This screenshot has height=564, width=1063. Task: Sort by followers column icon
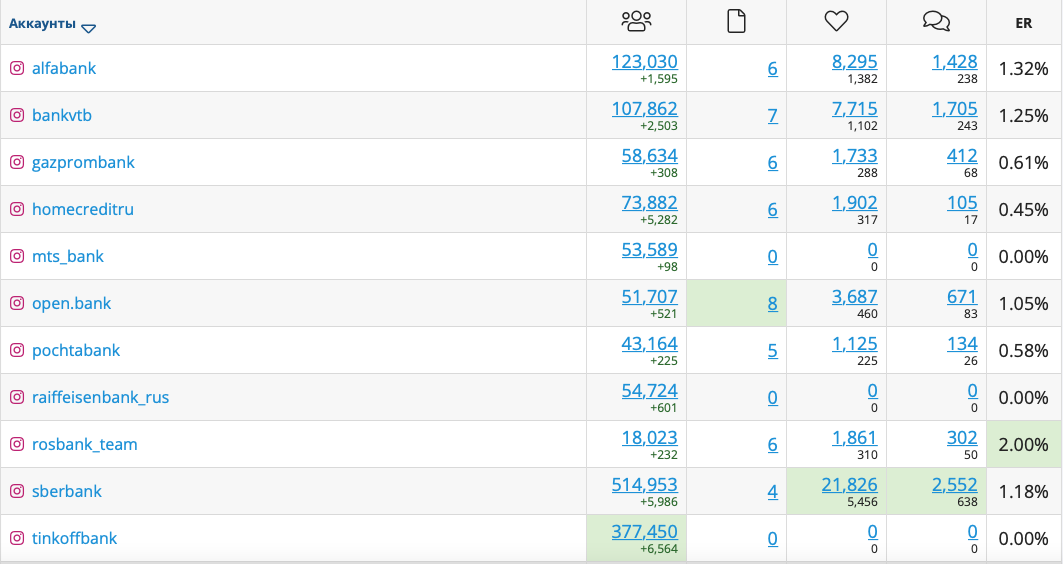coord(636,22)
